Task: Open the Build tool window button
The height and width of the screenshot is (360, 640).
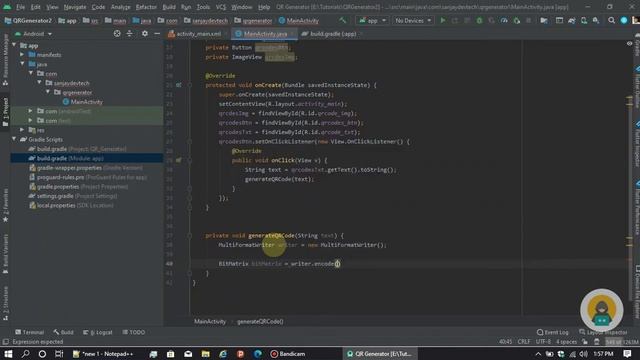Action: [x=63, y=332]
